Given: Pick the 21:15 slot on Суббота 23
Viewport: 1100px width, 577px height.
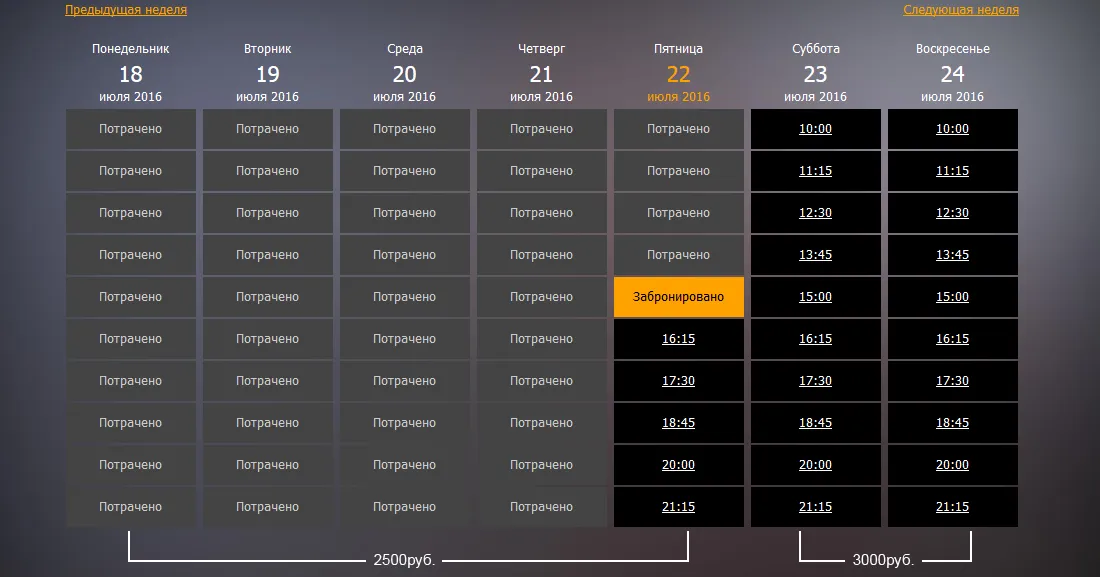Looking at the screenshot, I should coord(815,507).
